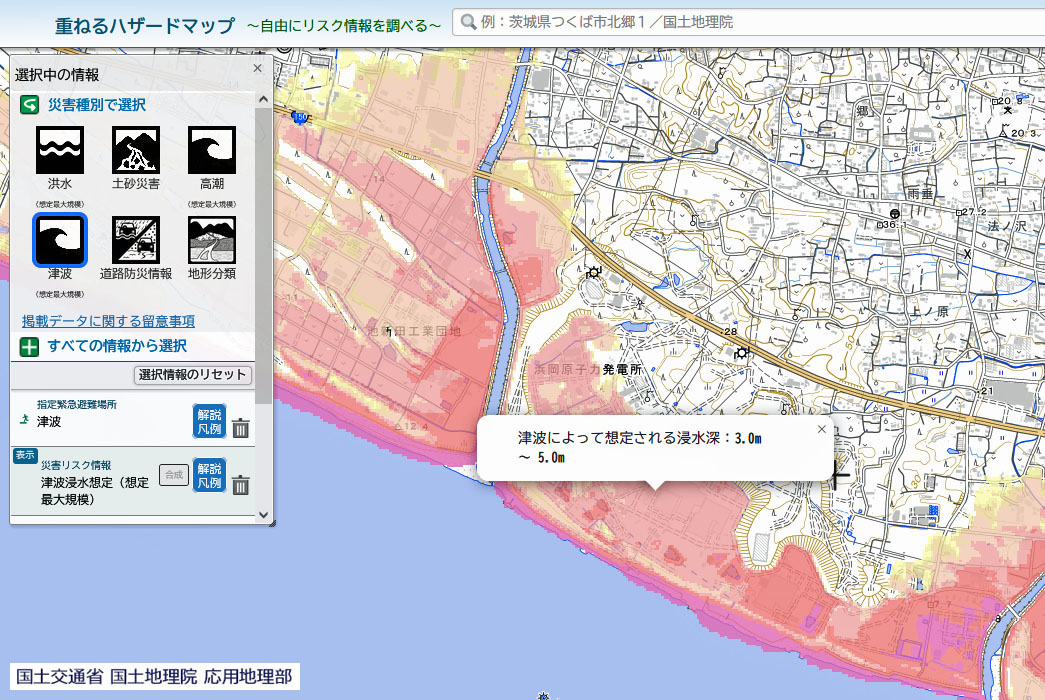Select the 地形分類 landform classification icon
The width and height of the screenshot is (1045, 700).
click(212, 240)
